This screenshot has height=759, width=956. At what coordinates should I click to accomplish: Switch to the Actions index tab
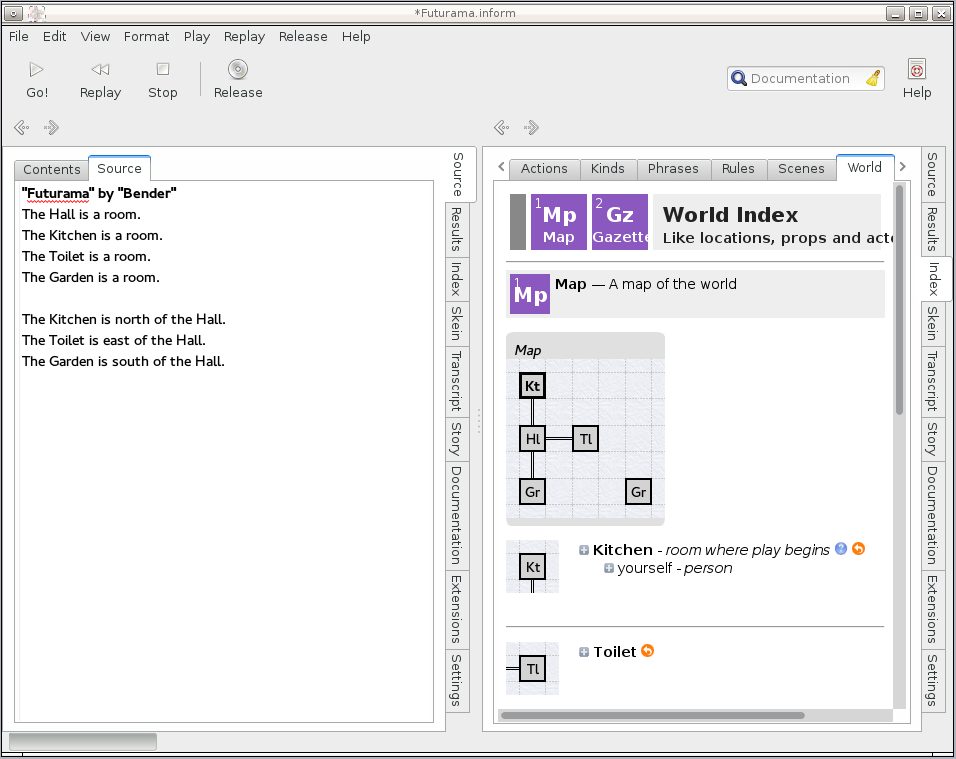(x=544, y=168)
